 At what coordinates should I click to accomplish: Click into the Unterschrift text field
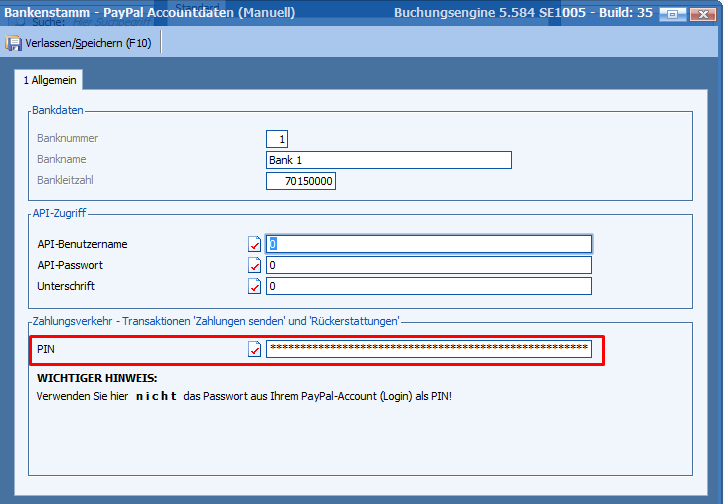pyautogui.click(x=428, y=287)
